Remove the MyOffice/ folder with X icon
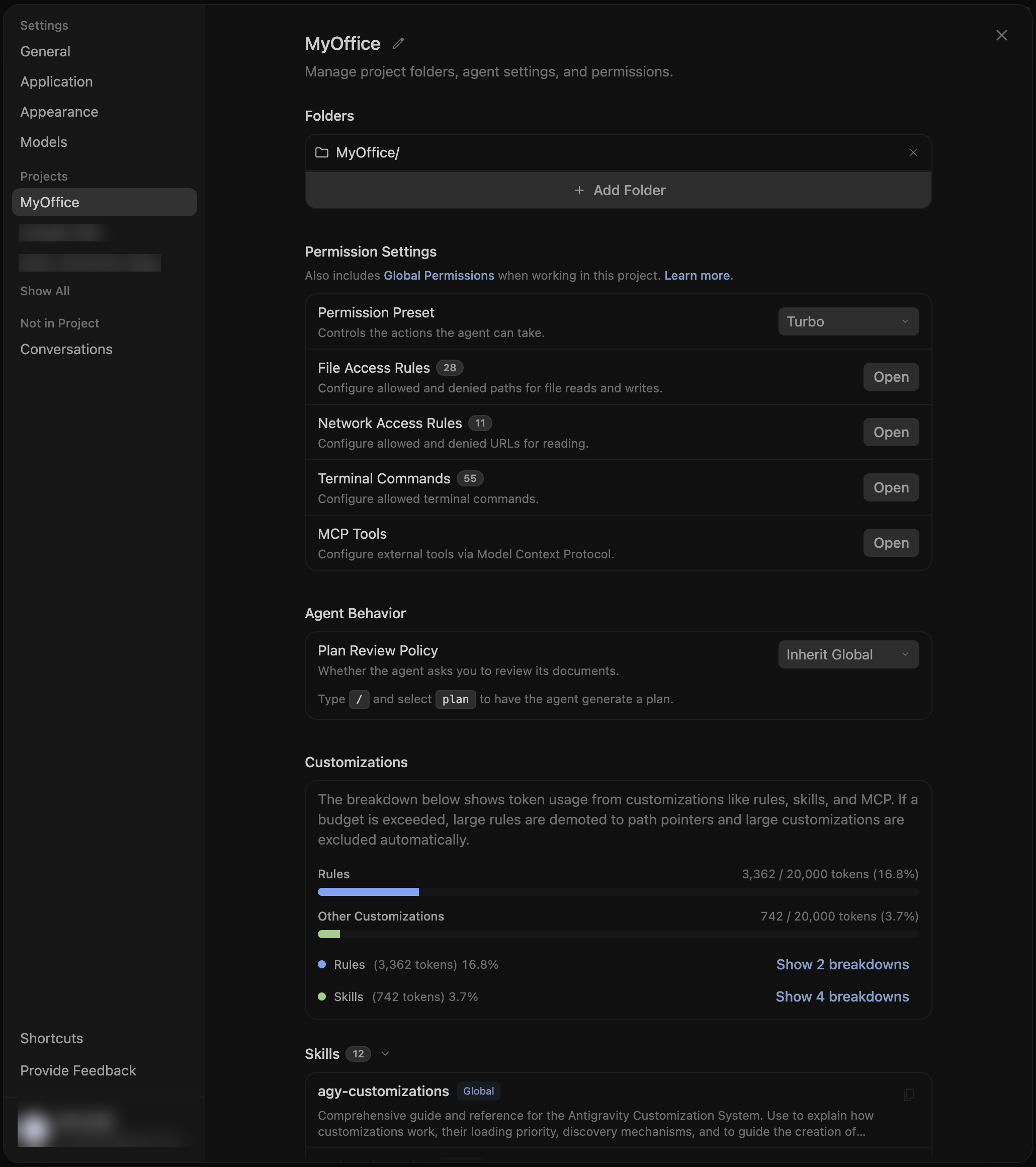 (x=913, y=152)
